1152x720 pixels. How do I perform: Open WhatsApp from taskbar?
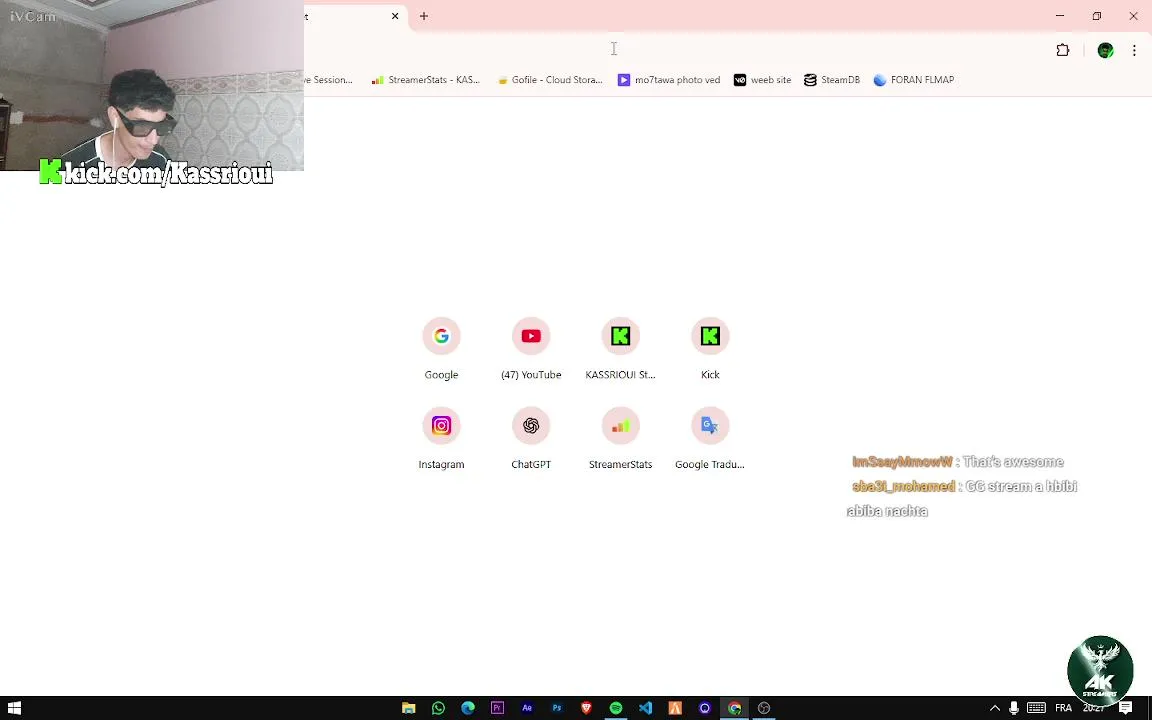pos(438,708)
